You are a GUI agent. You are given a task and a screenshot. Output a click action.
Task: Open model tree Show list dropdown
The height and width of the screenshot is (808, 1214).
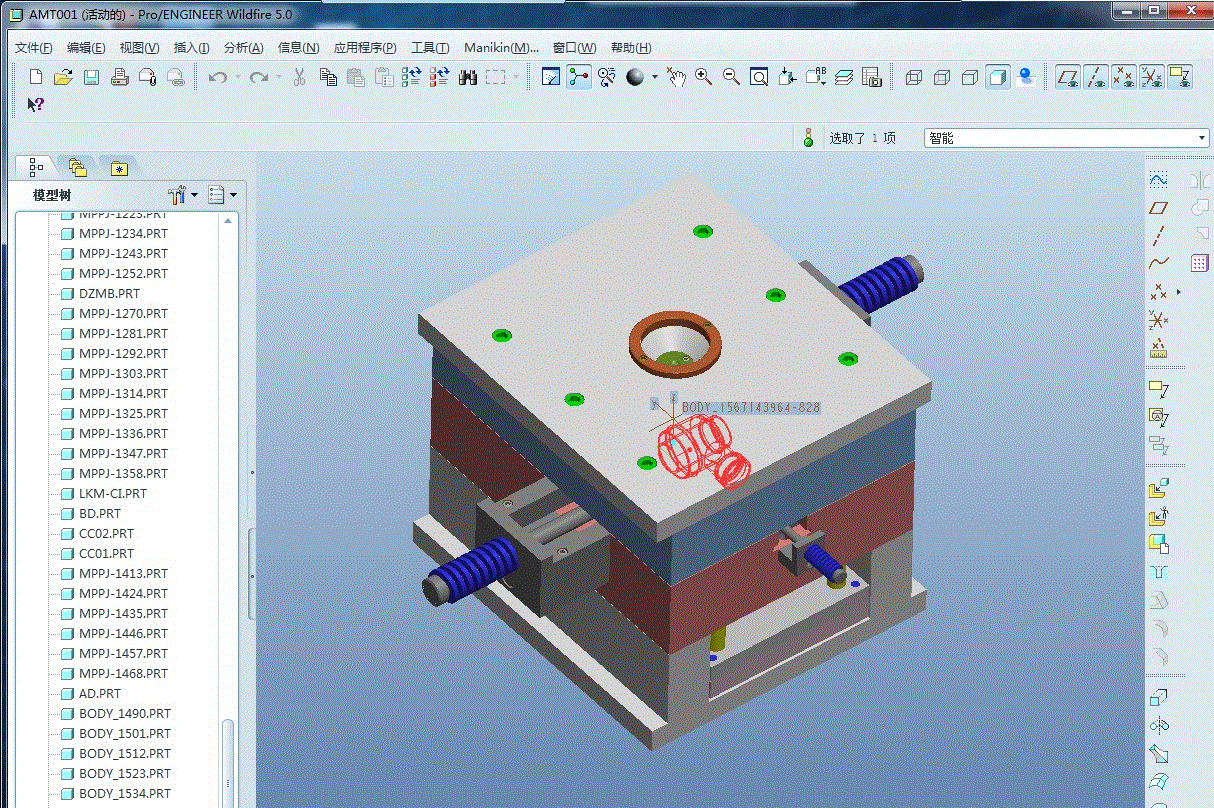point(222,195)
